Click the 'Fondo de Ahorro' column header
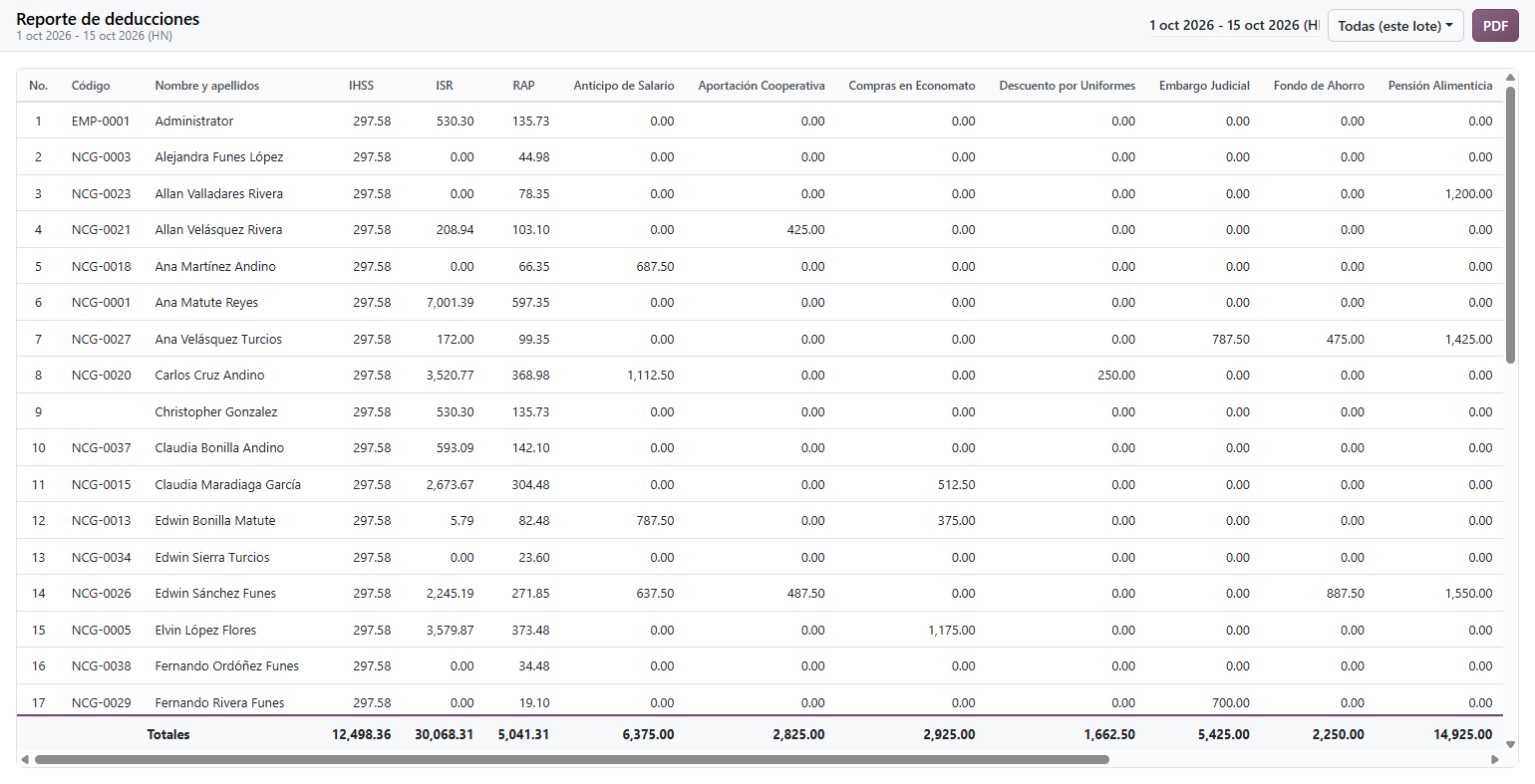Screen dimensions: 1535x784 click(x=1319, y=86)
